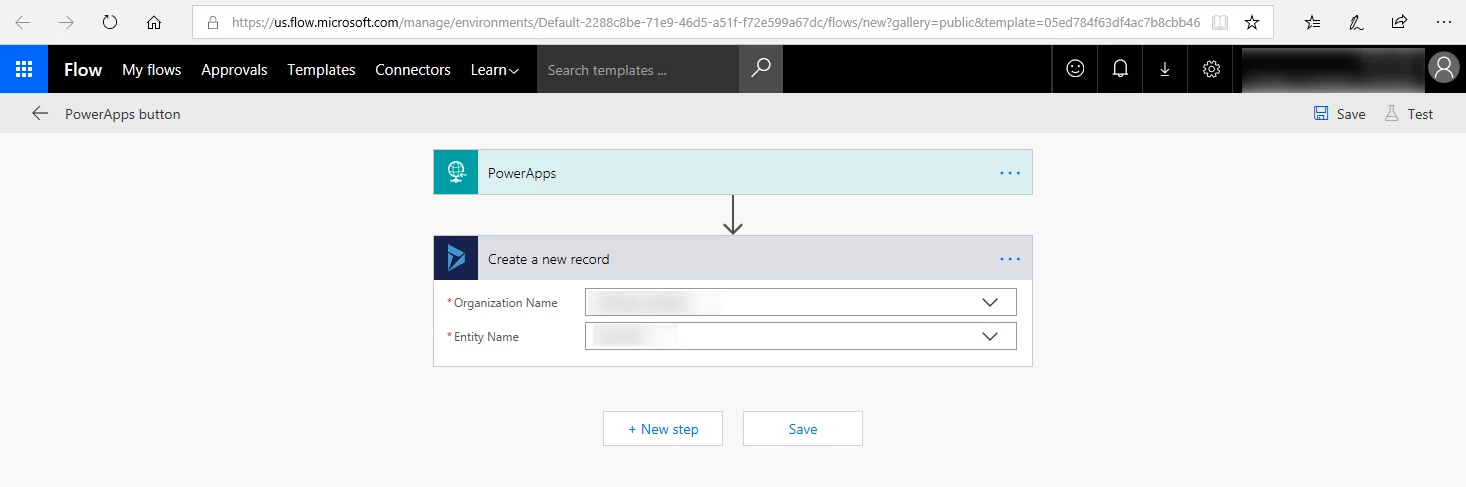Open the Create a new record ellipsis menu

pos(1010,259)
